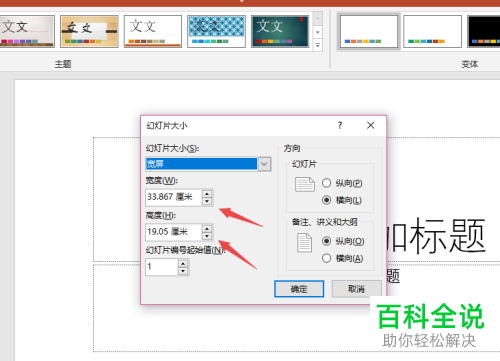Close the slide size dialog

click(x=370, y=125)
